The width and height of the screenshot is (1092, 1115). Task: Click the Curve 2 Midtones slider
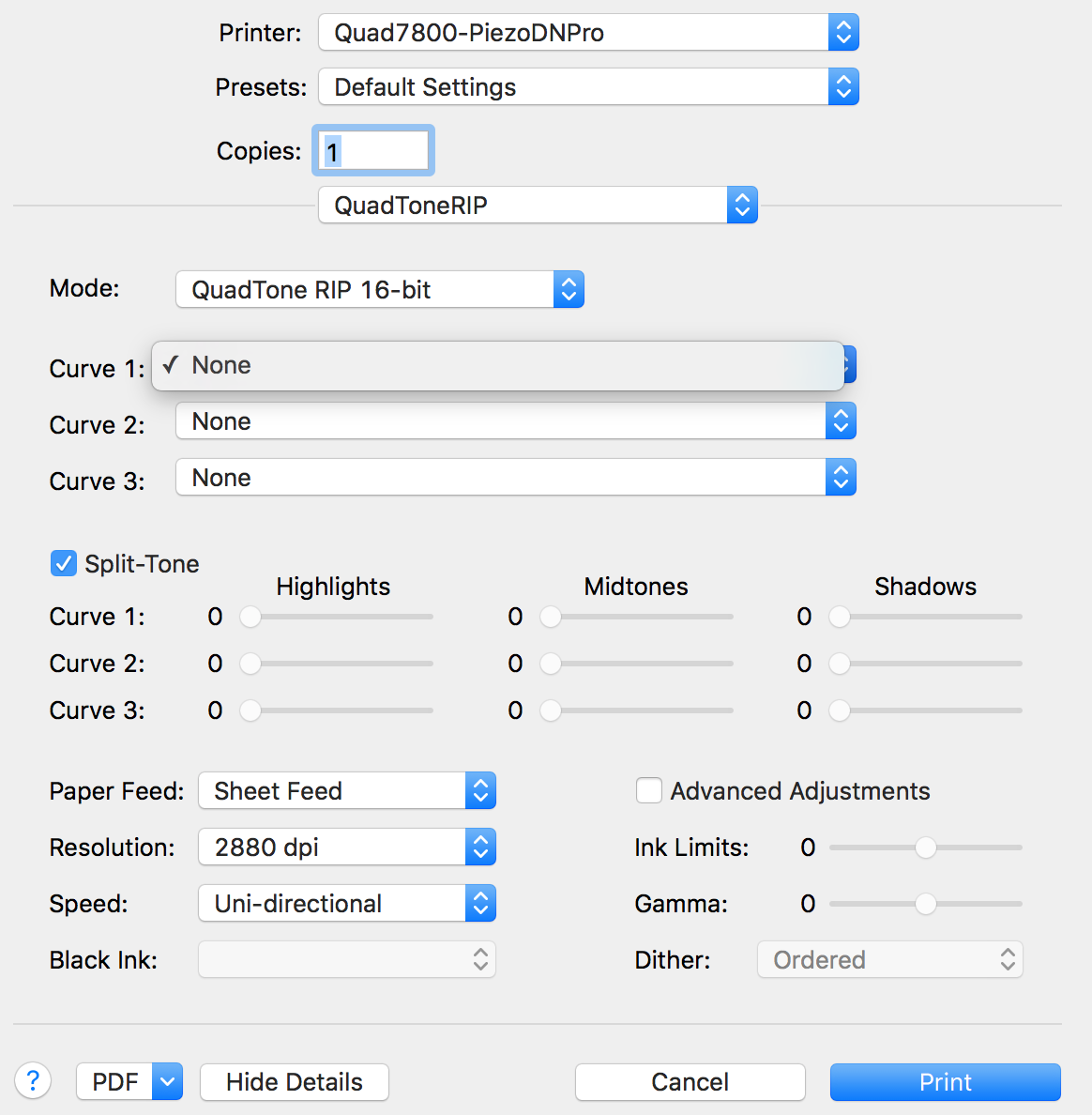[636, 664]
